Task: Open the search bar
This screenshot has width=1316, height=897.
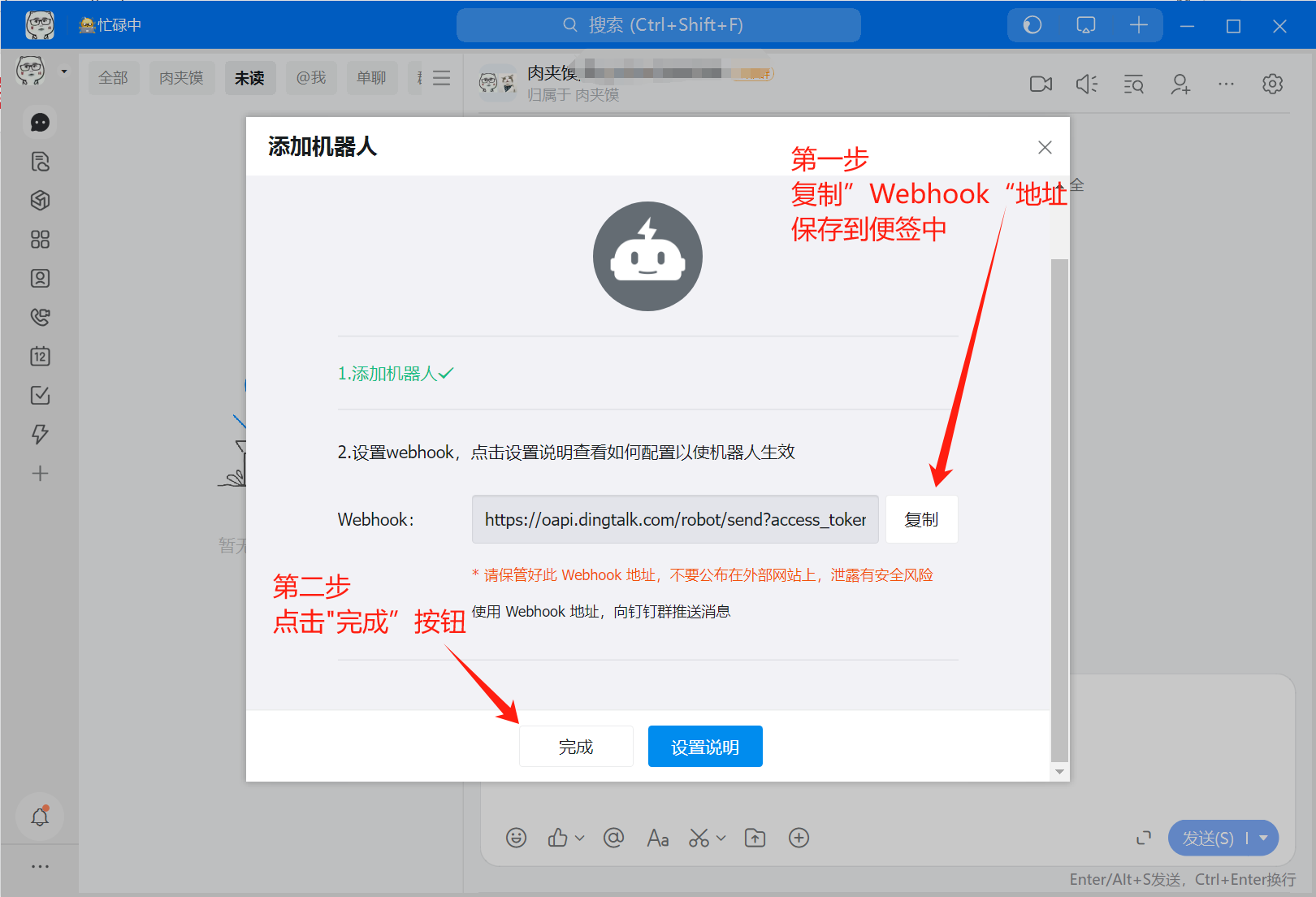Action: click(x=659, y=25)
